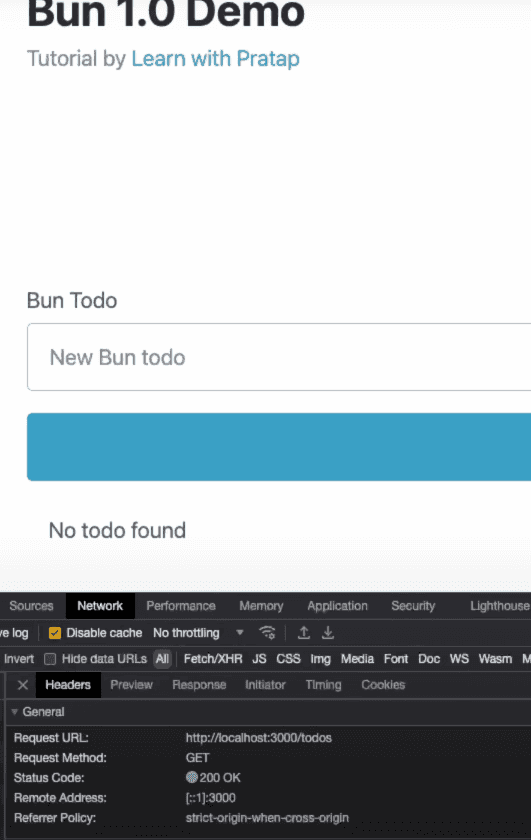Switch to the Performance tab

click(x=181, y=606)
